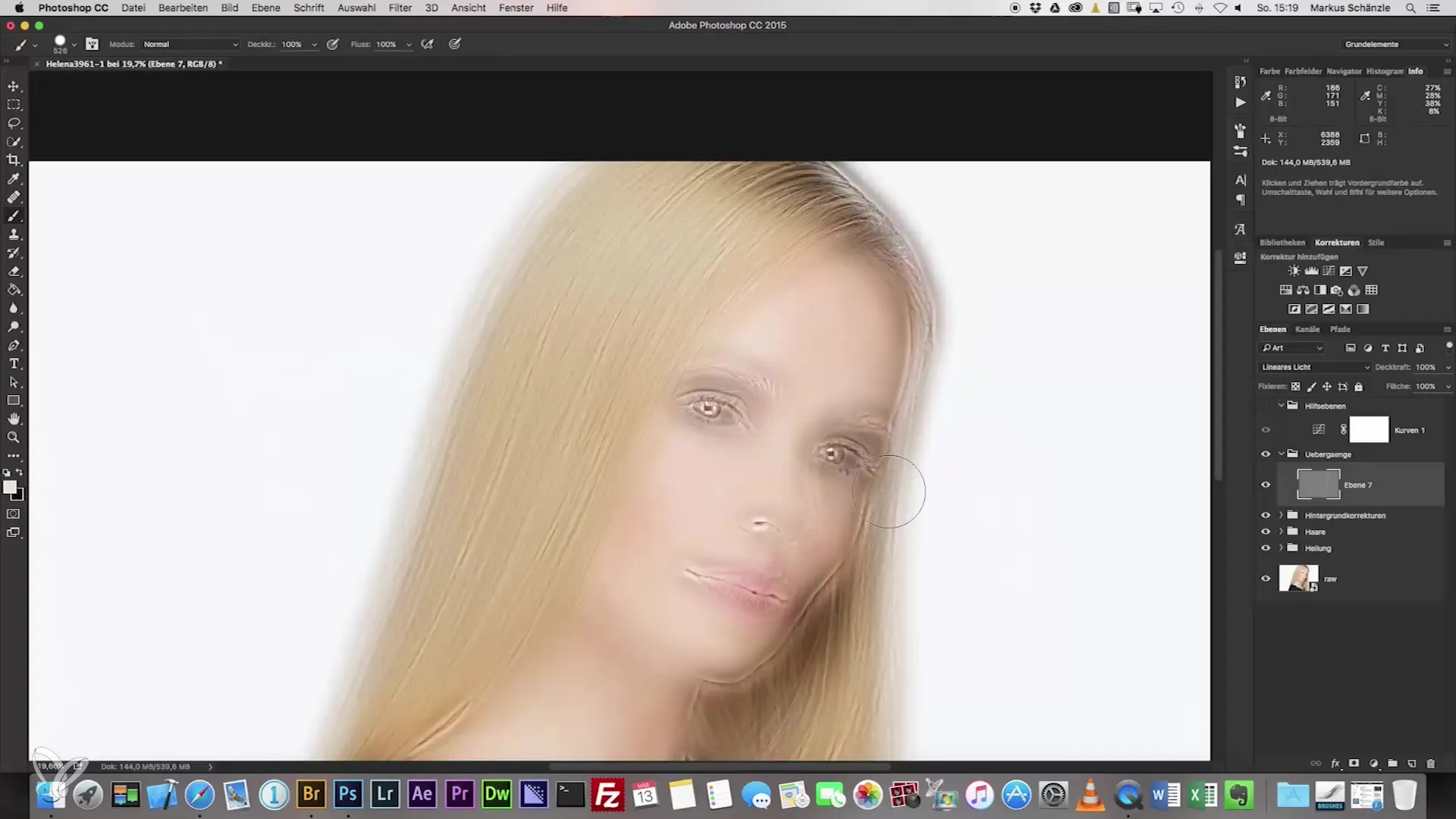Select the Rectangle shape tool
This screenshot has width=1456, height=819.
(x=14, y=400)
